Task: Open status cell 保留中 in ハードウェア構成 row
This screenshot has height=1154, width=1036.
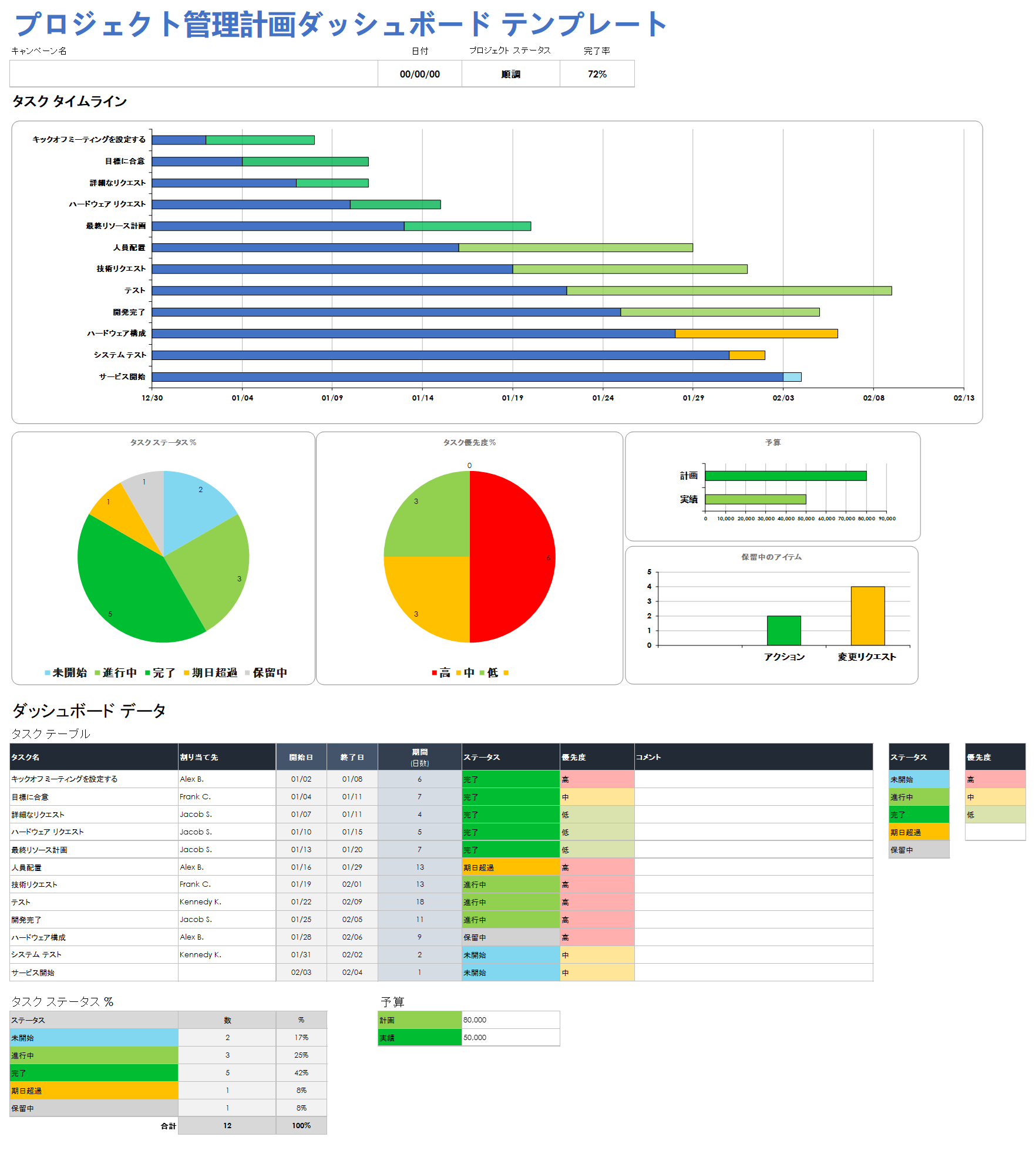Action: point(511,937)
